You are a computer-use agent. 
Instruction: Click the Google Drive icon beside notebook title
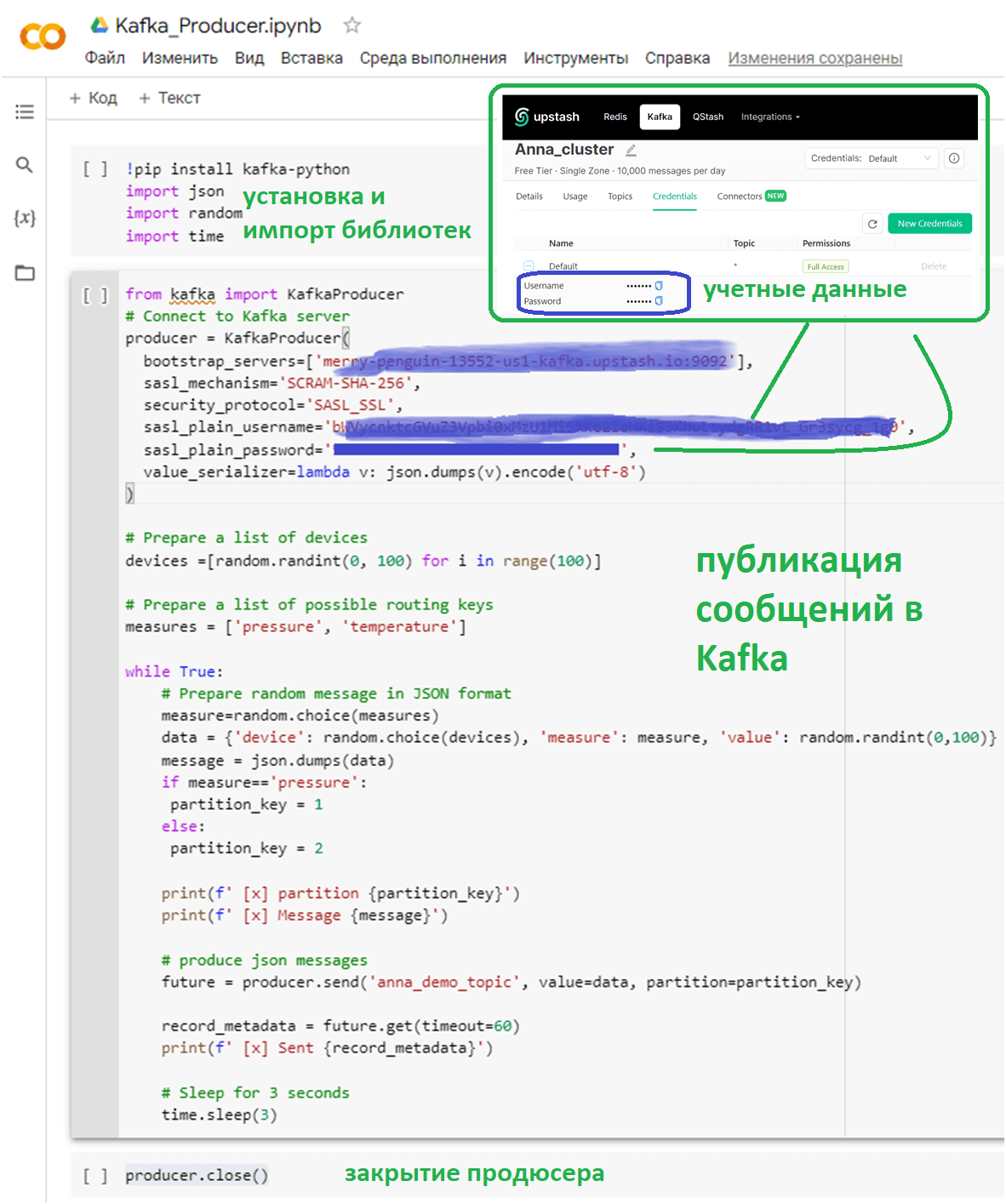point(100,26)
